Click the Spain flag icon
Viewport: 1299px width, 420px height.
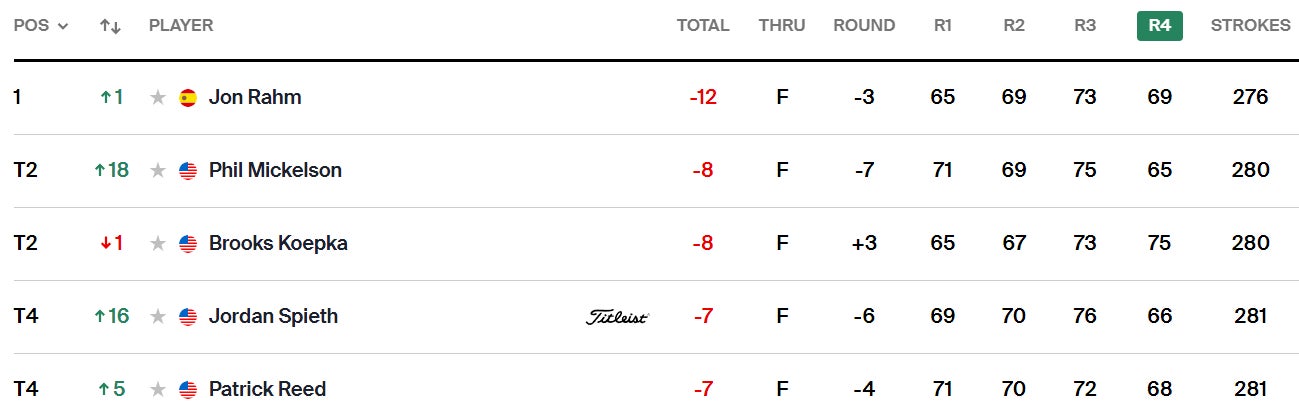point(188,97)
